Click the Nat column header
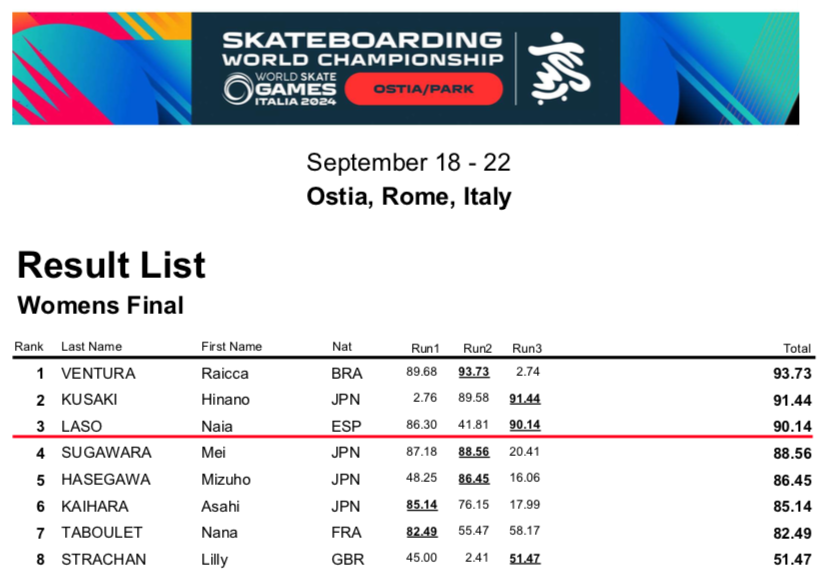Viewport: 829px width, 579px height. (x=342, y=347)
